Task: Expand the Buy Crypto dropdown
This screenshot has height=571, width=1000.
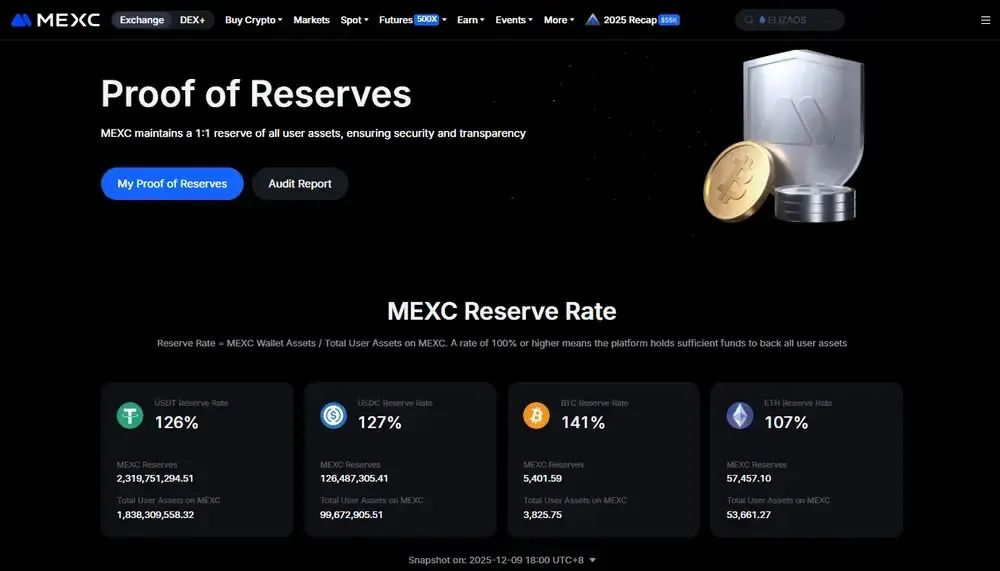Action: (x=253, y=20)
